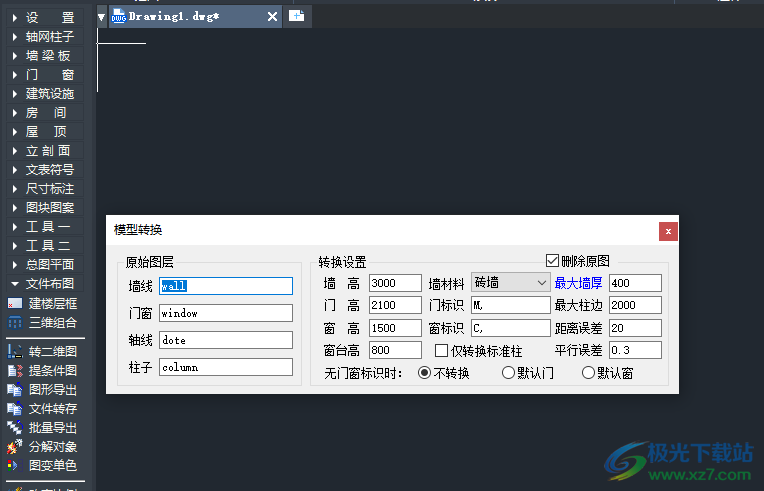Select the 默认窗 radio option

[588, 373]
